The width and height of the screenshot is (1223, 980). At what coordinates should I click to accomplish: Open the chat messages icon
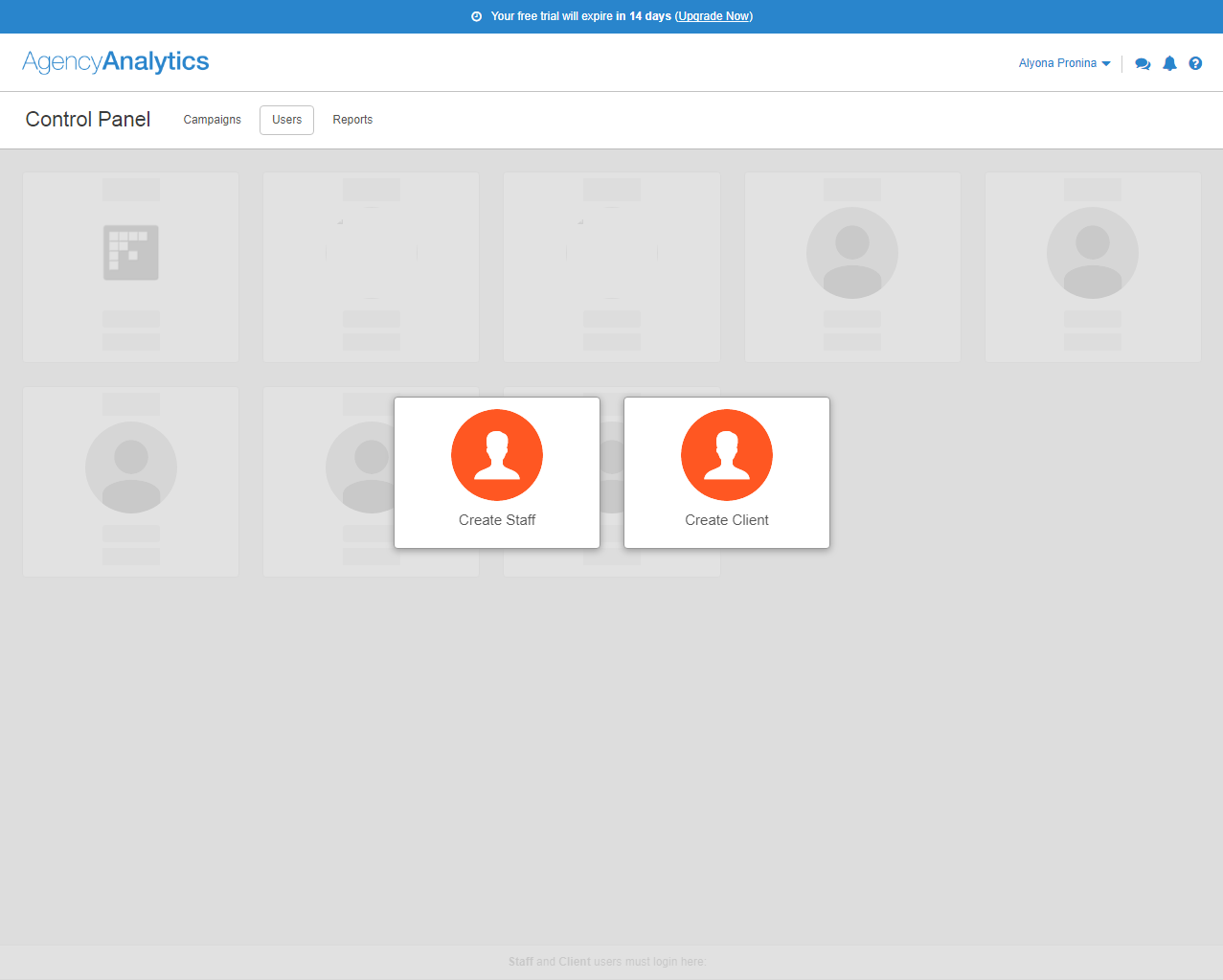[1142, 62]
